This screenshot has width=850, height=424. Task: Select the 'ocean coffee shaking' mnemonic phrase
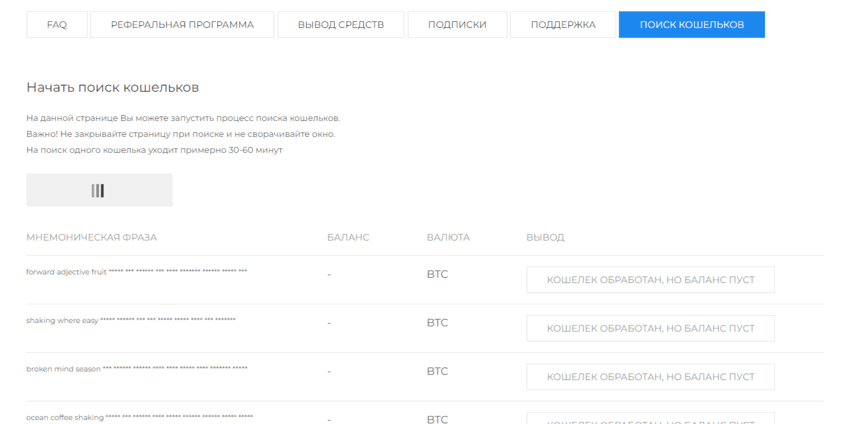[139, 417]
